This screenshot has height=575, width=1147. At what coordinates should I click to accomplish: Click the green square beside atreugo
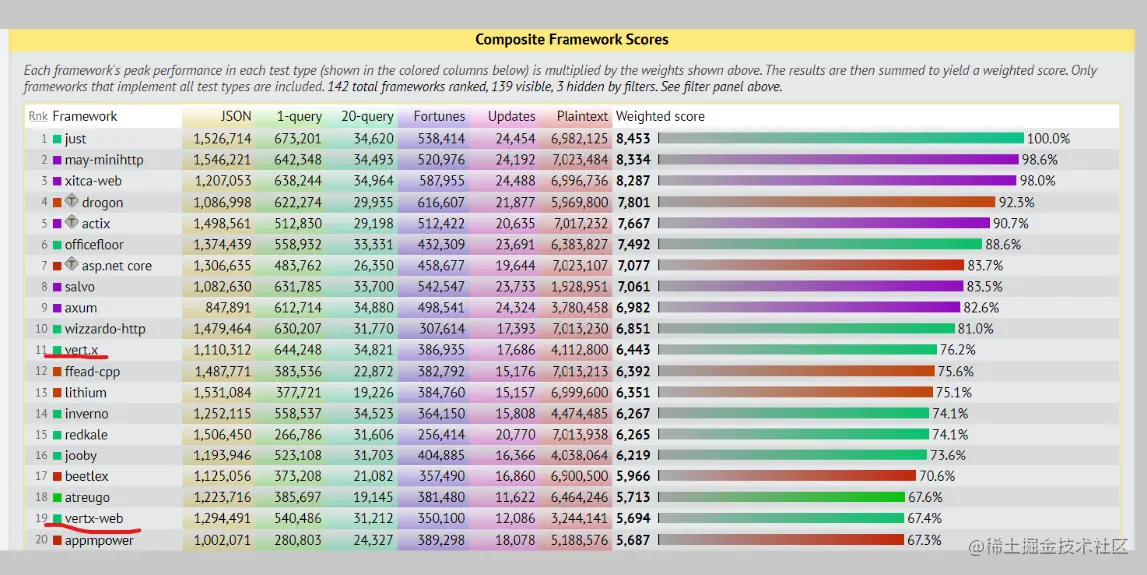[57, 498]
